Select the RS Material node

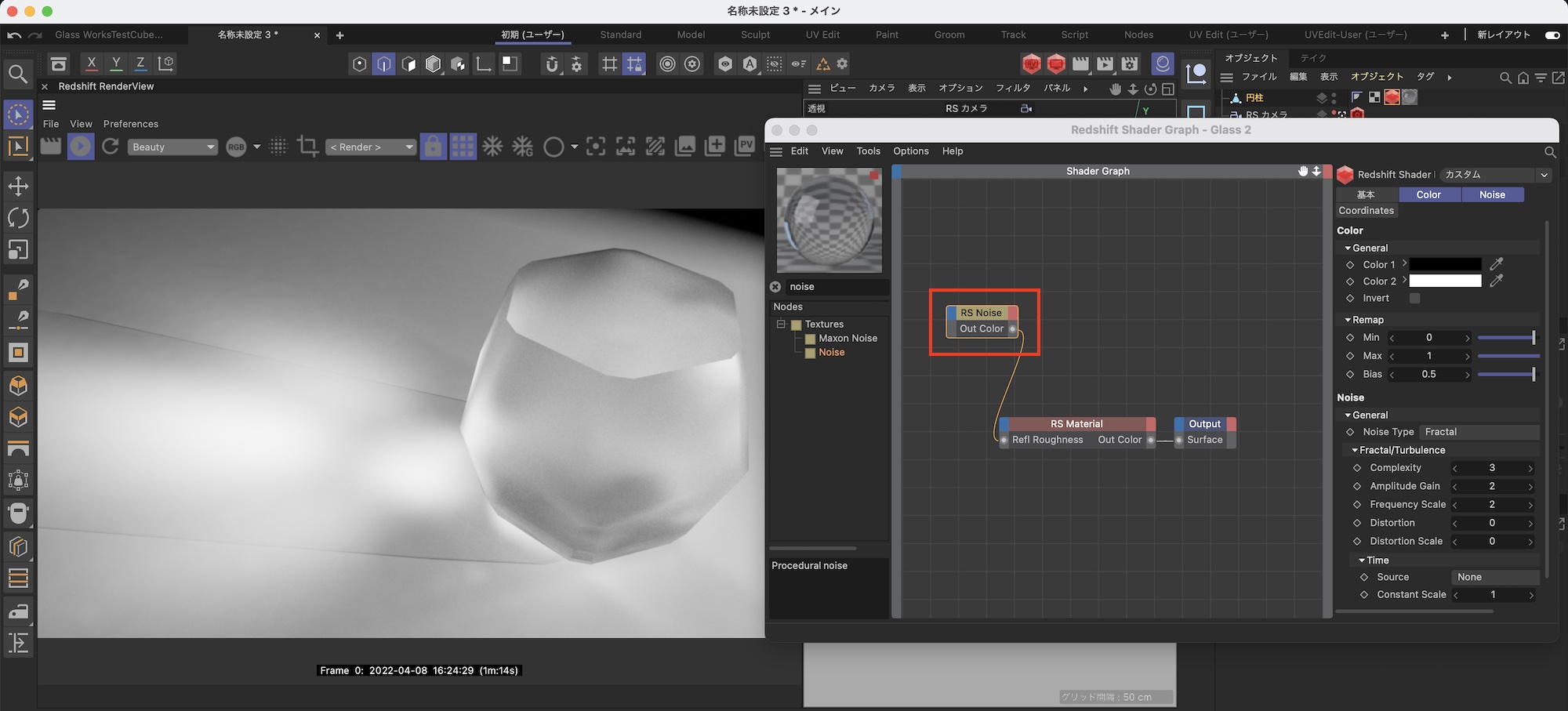(1076, 424)
